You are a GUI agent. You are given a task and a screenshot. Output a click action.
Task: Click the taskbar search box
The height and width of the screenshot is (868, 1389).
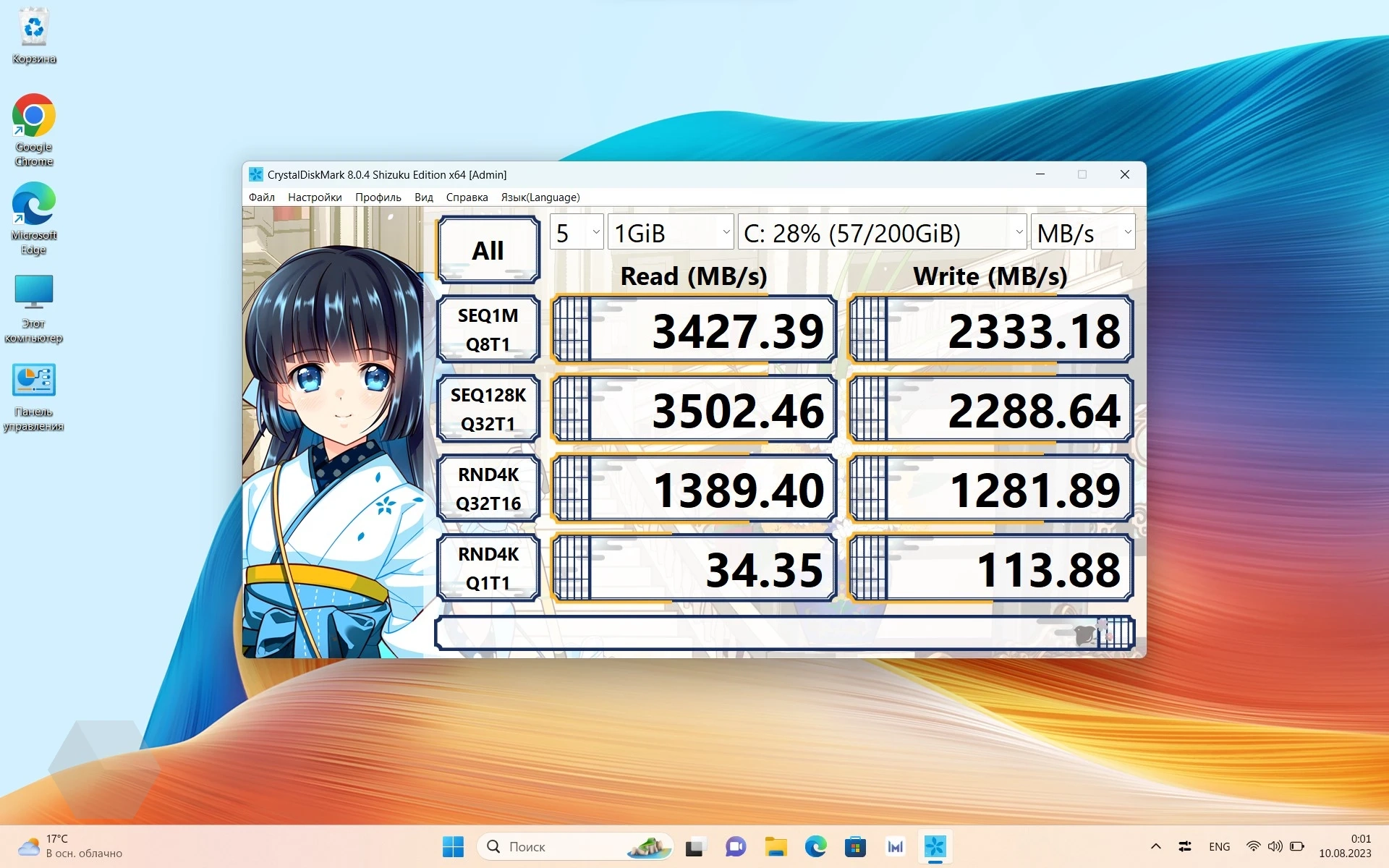pyautogui.click(x=575, y=846)
